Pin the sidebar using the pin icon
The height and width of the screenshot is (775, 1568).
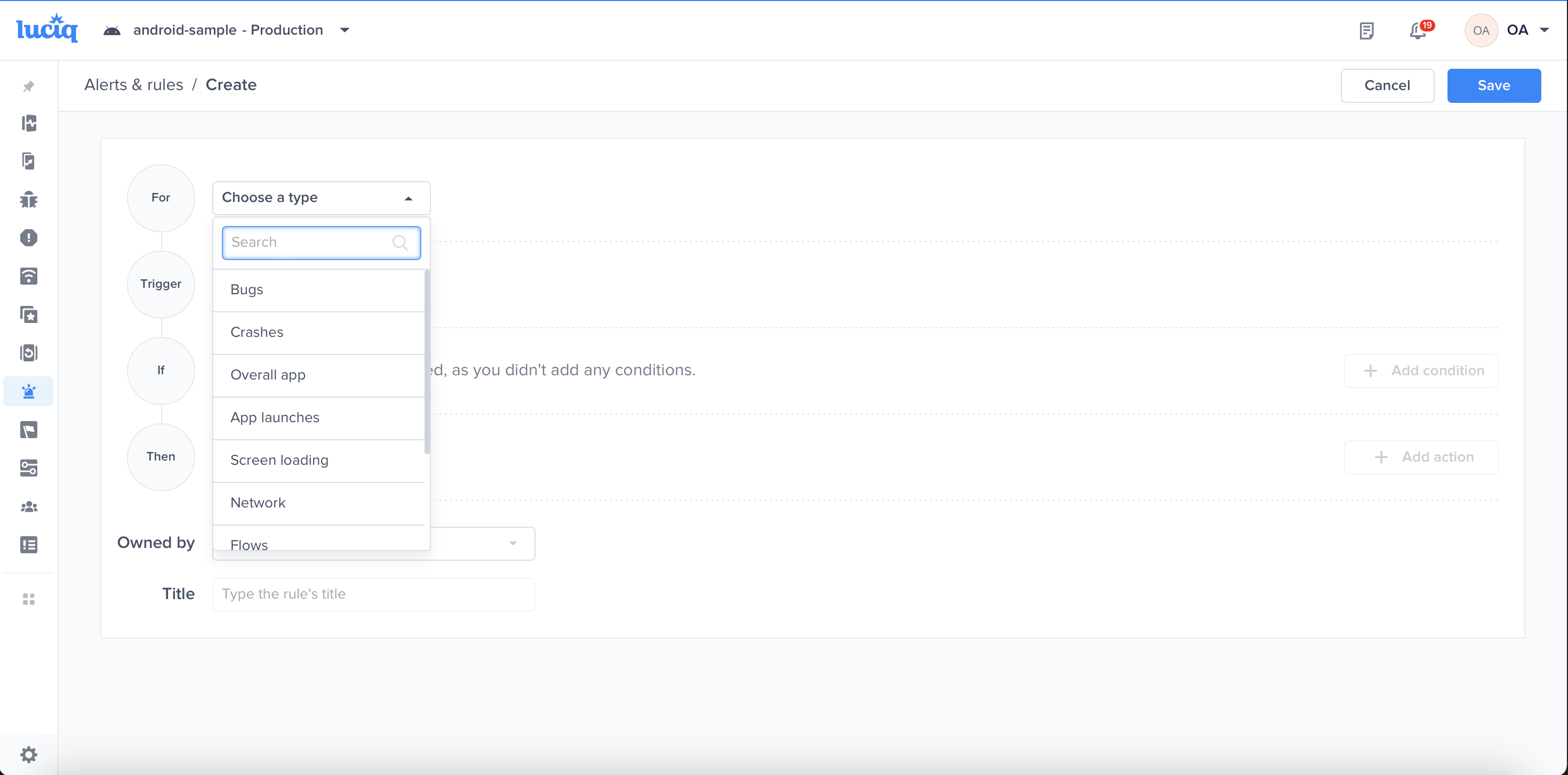[28, 86]
